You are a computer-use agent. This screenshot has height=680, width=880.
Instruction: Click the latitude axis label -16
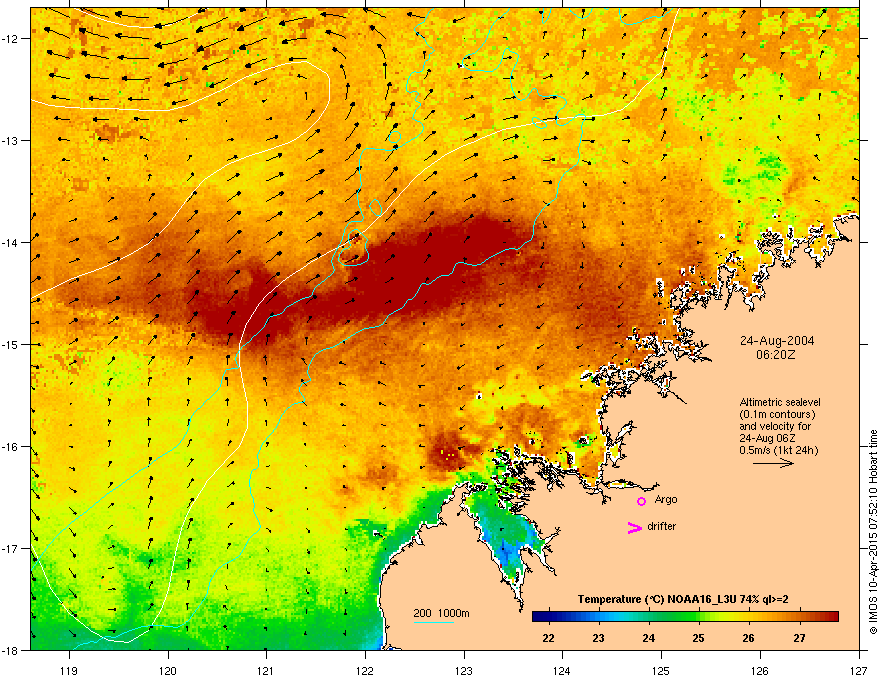[11, 447]
